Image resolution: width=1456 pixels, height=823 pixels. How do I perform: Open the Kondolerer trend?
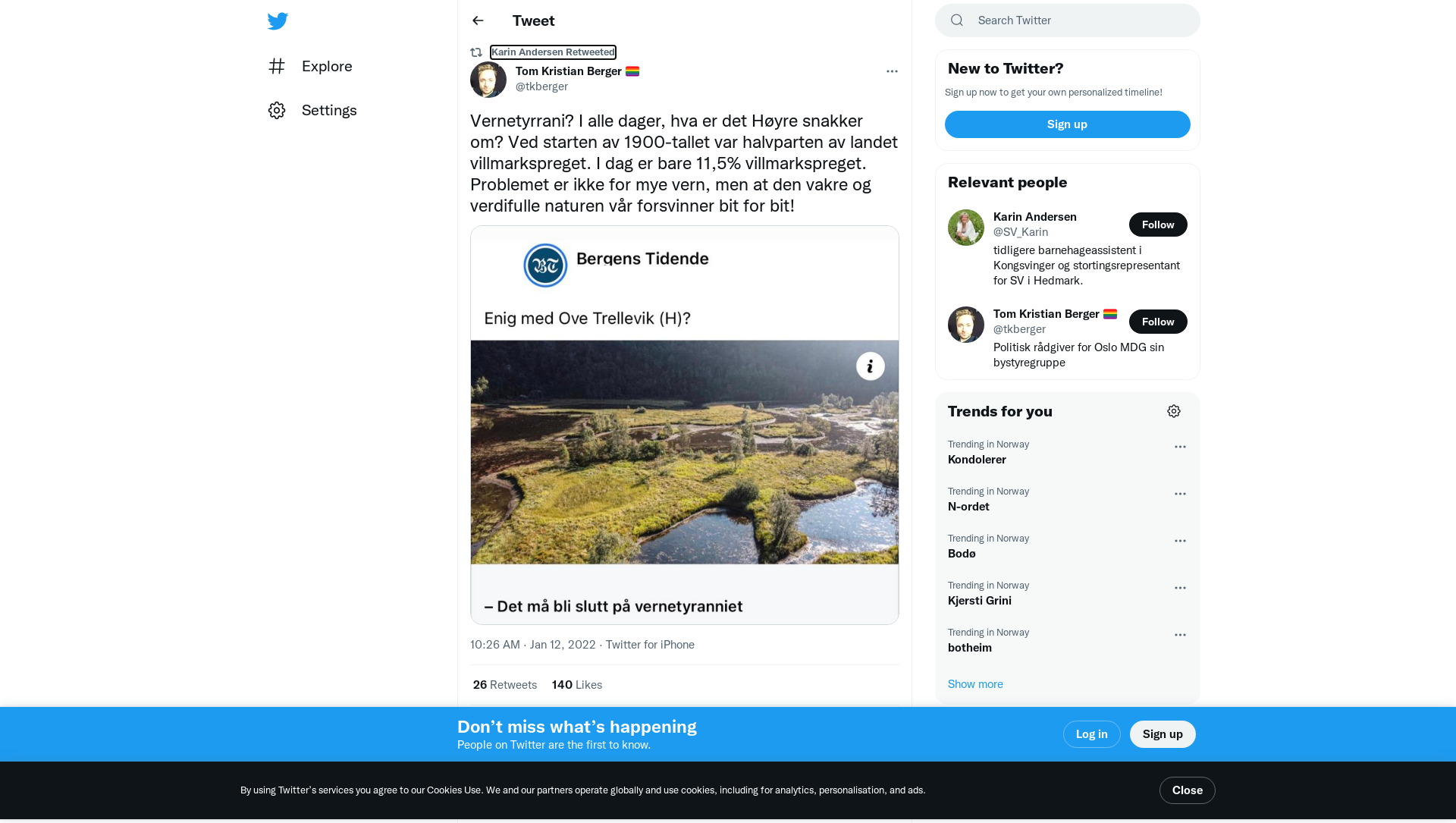1068,452
